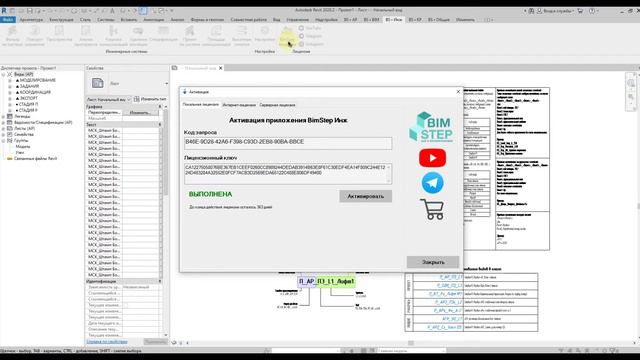Click the Удаление изоляции ribbon tool
The image size is (640, 360).
138,36
